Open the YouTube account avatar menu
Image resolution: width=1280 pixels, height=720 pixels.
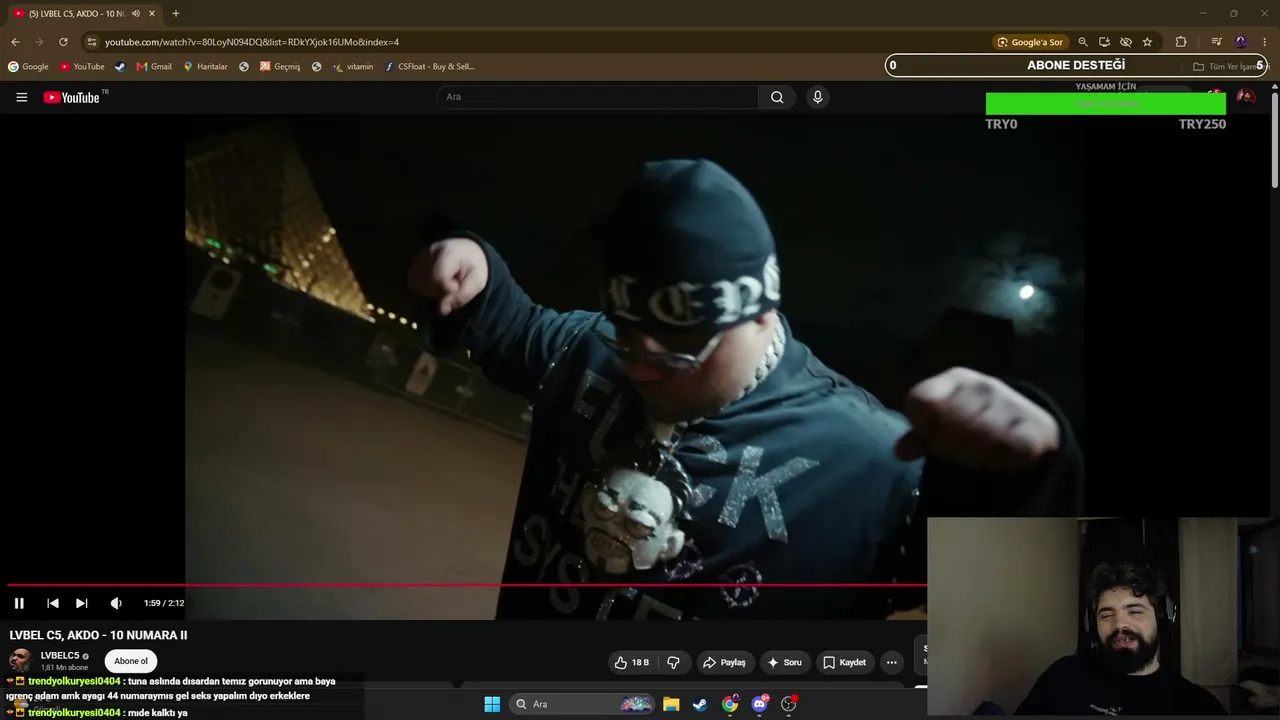pos(1246,97)
